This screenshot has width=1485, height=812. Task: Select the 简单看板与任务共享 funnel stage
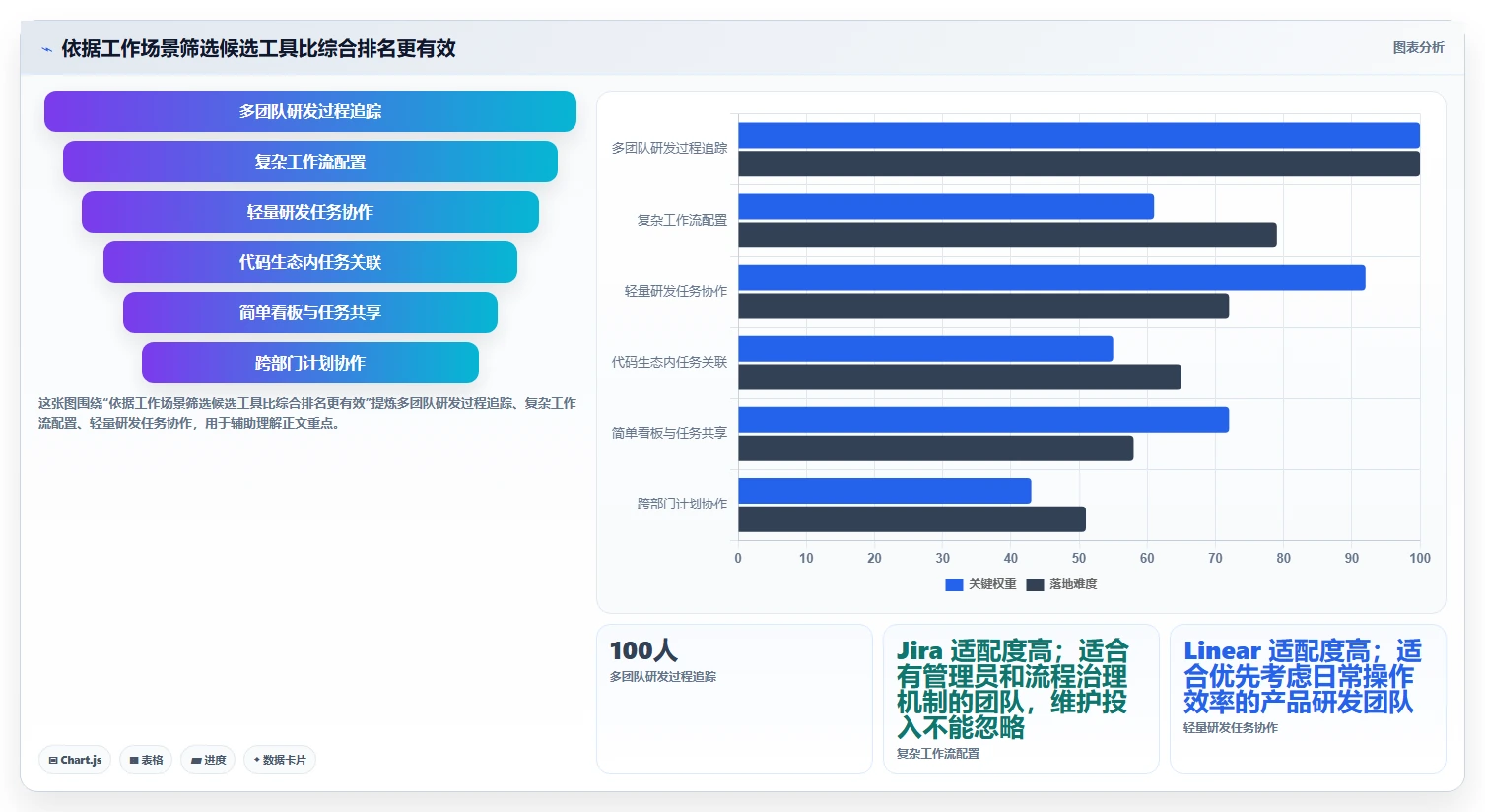coord(310,312)
